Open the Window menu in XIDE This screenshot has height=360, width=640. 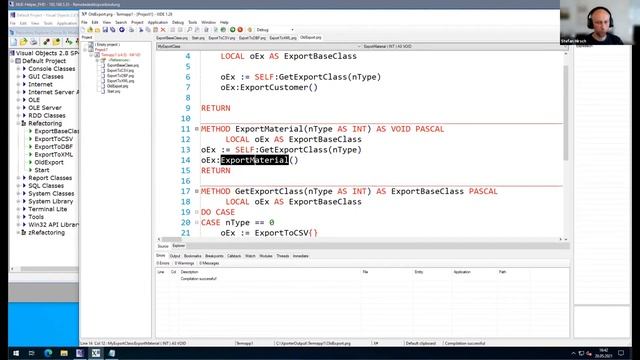point(208,22)
